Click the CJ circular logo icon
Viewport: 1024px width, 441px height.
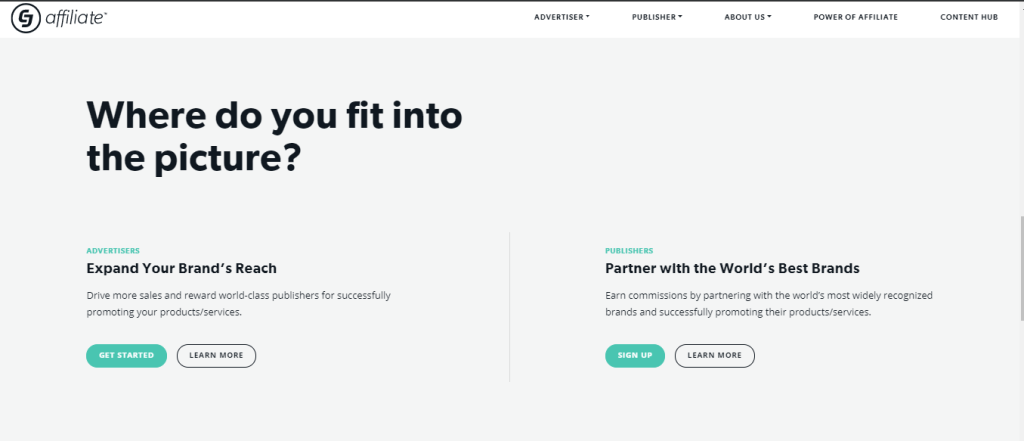pyautogui.click(x=24, y=18)
